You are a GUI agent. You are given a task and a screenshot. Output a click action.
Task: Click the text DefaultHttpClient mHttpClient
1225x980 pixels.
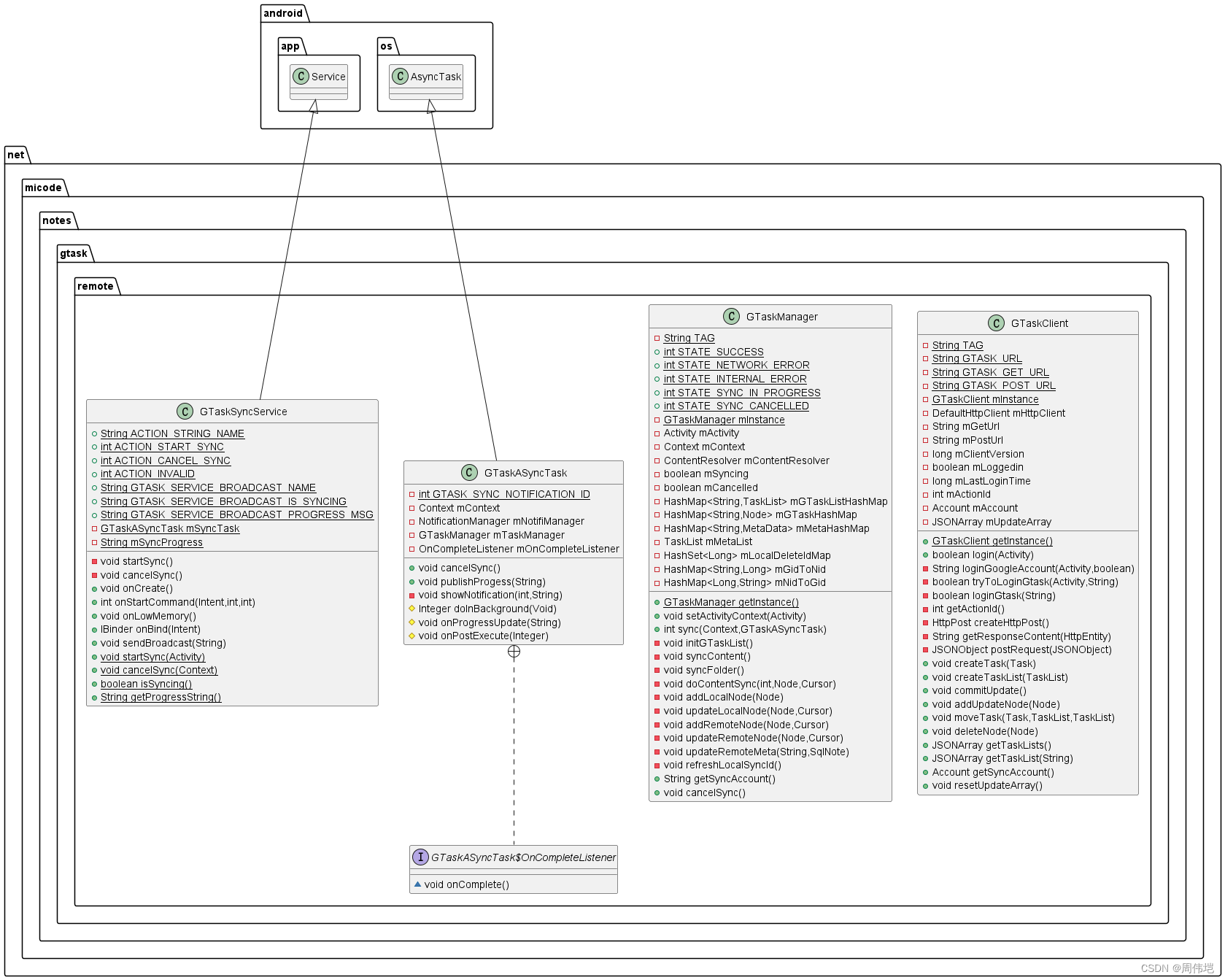coord(999,413)
